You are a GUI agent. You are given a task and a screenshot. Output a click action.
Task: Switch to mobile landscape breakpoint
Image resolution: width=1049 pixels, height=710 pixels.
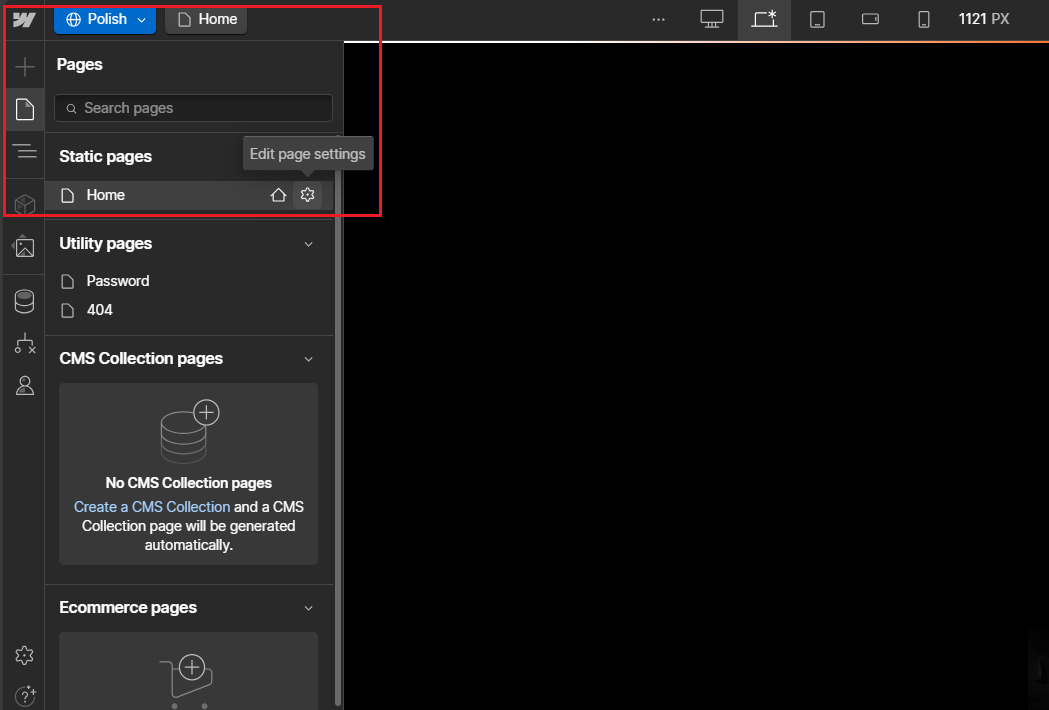(x=870, y=19)
